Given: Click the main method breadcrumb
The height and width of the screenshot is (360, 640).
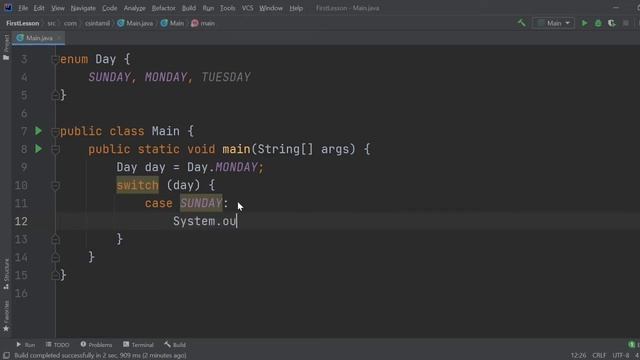Looking at the screenshot, I should 203,24.
